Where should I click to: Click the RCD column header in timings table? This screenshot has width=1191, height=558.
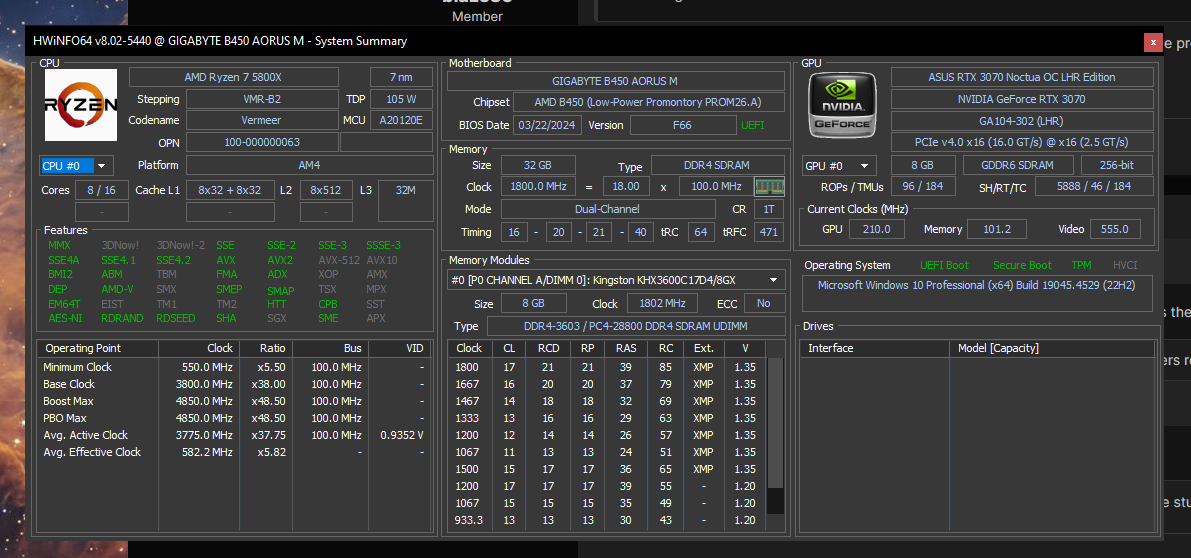[548, 348]
